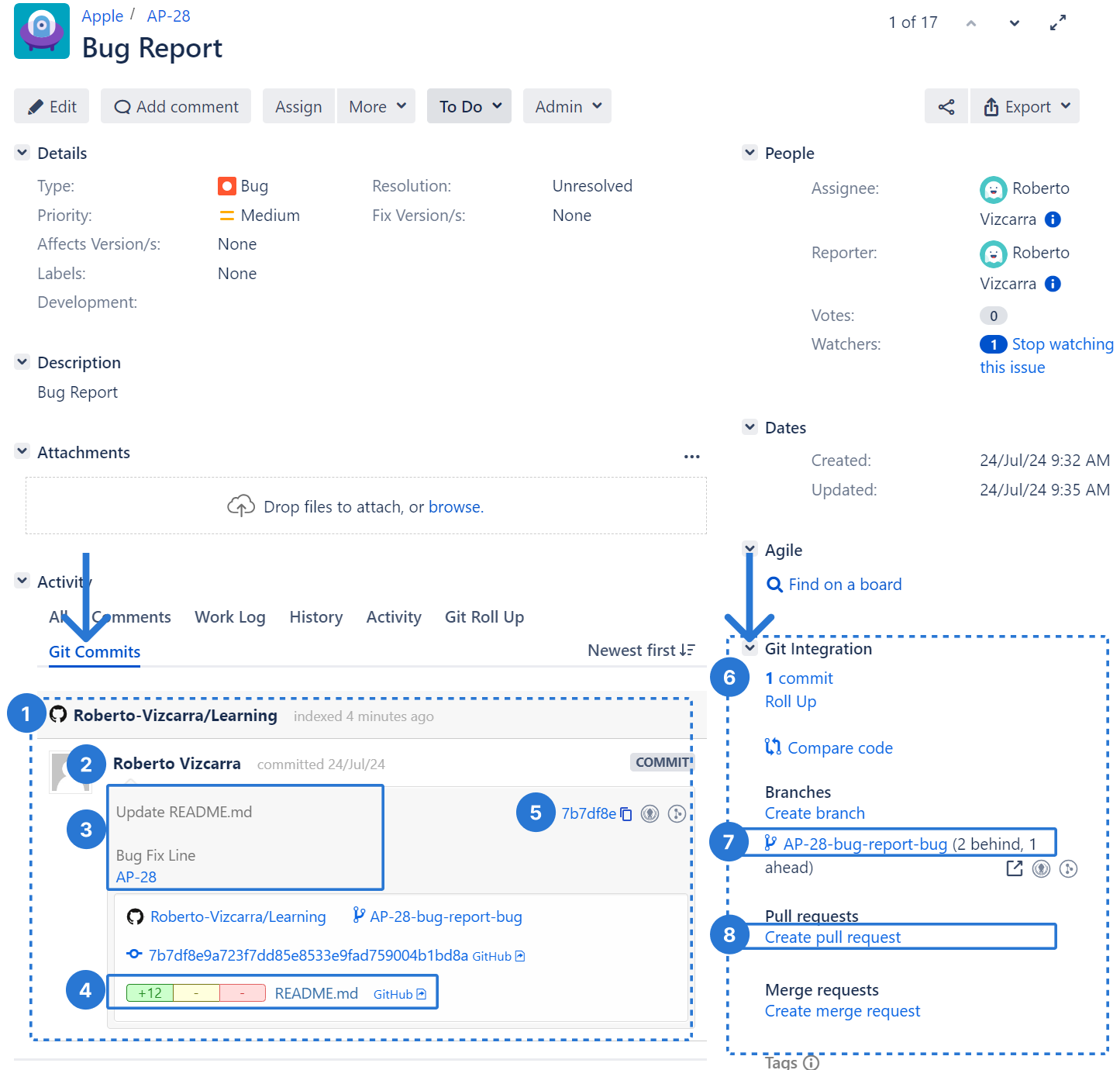1120x1070 pixels.
Task: Click the info icon beside Reporter name
Action: [1053, 284]
